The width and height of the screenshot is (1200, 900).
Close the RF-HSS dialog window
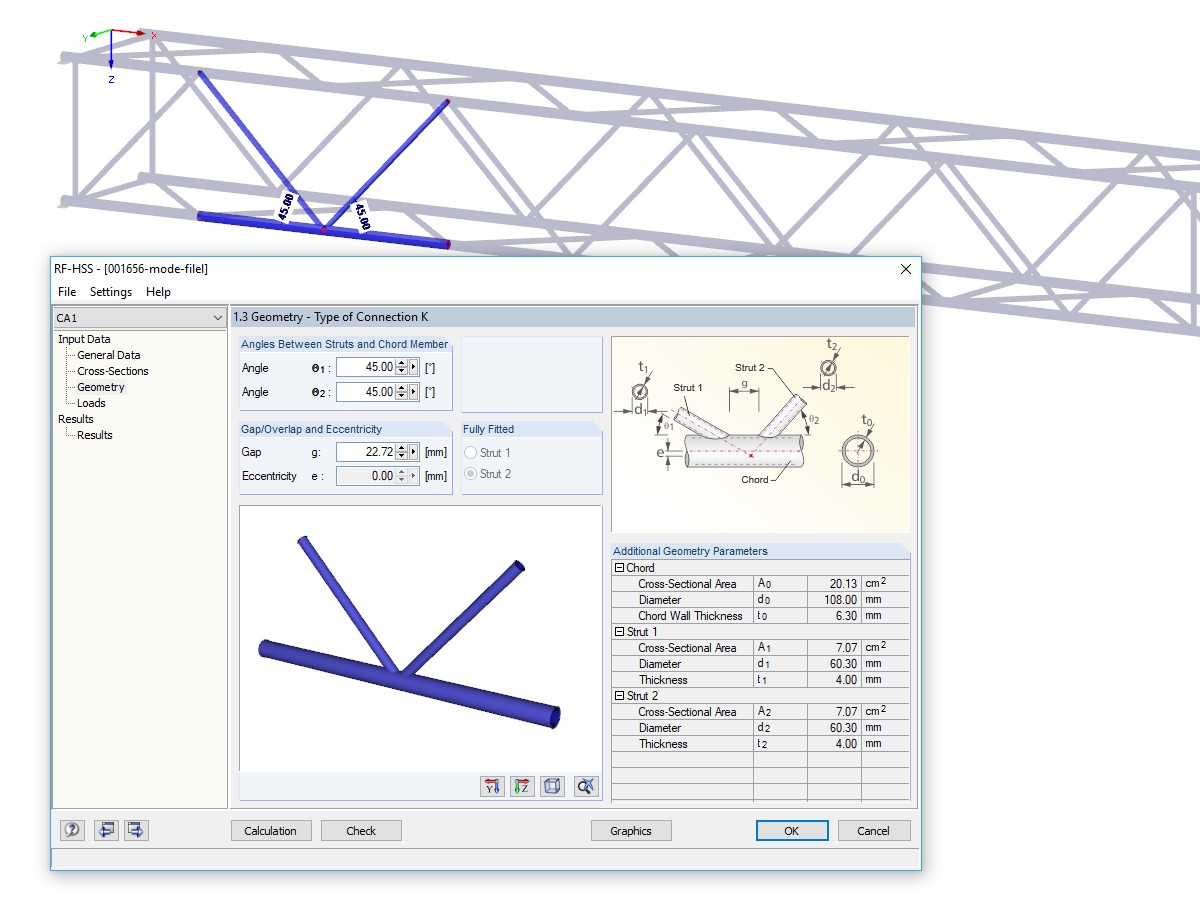click(906, 269)
